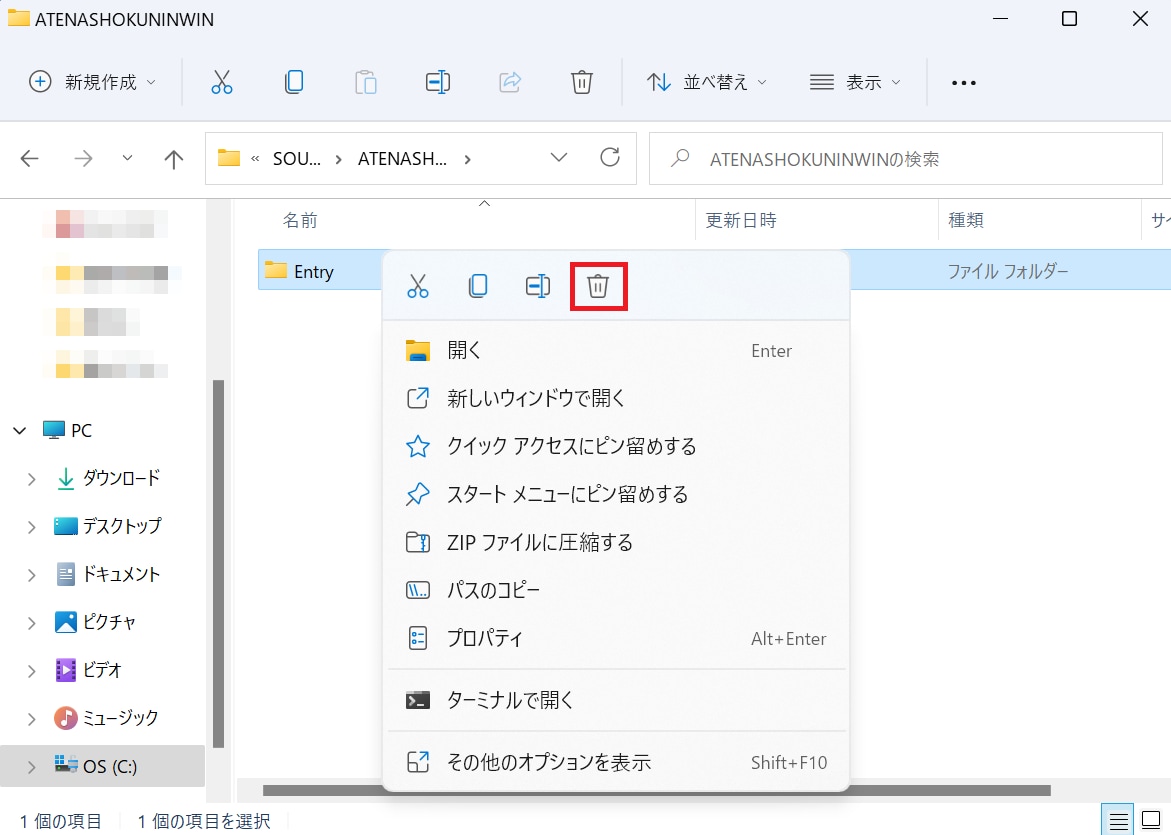This screenshot has height=835, width=1171.
Task: Click the SOU... breadcrumb segment
Action: pos(296,158)
